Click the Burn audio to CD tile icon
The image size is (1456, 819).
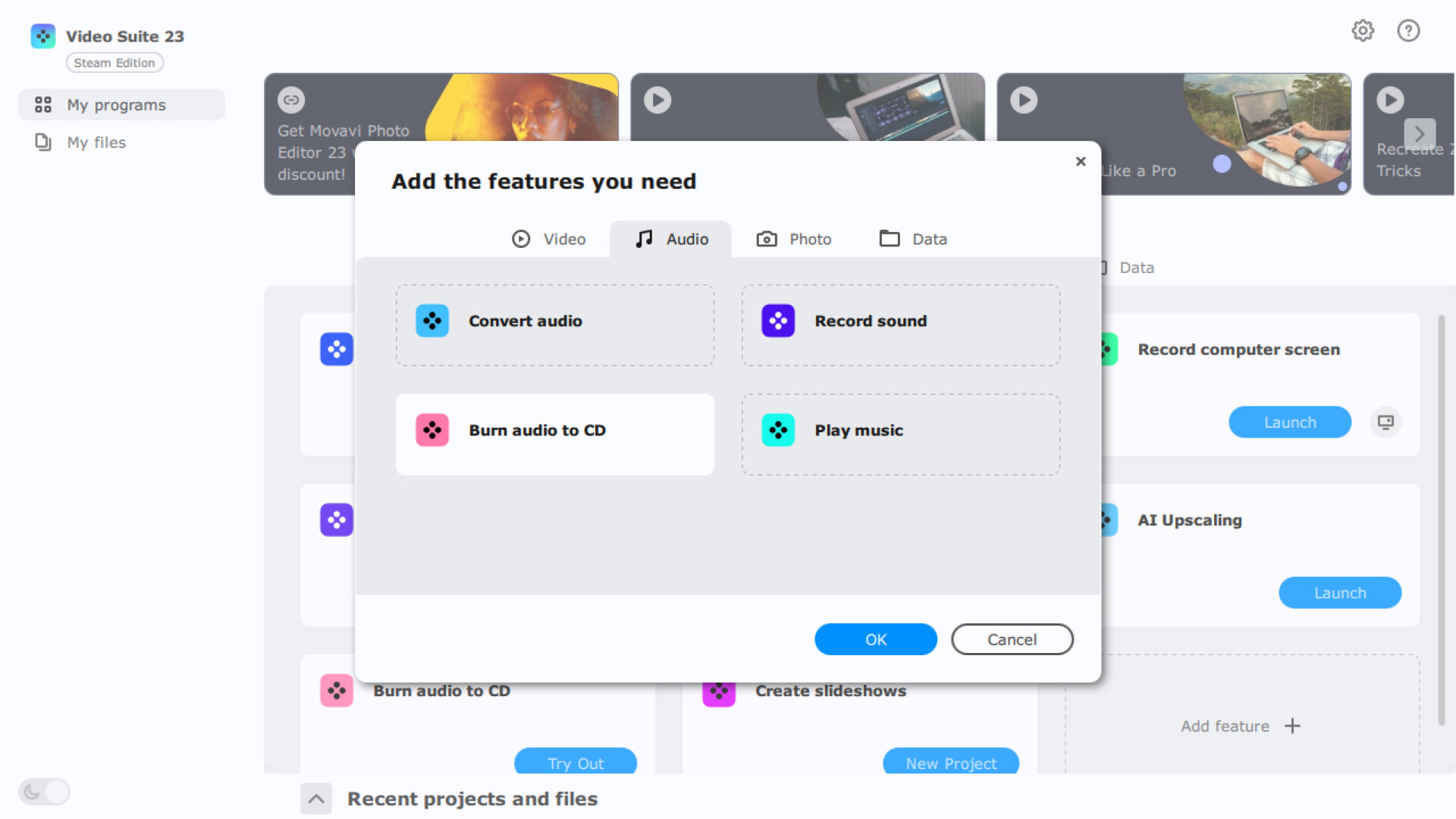point(431,430)
